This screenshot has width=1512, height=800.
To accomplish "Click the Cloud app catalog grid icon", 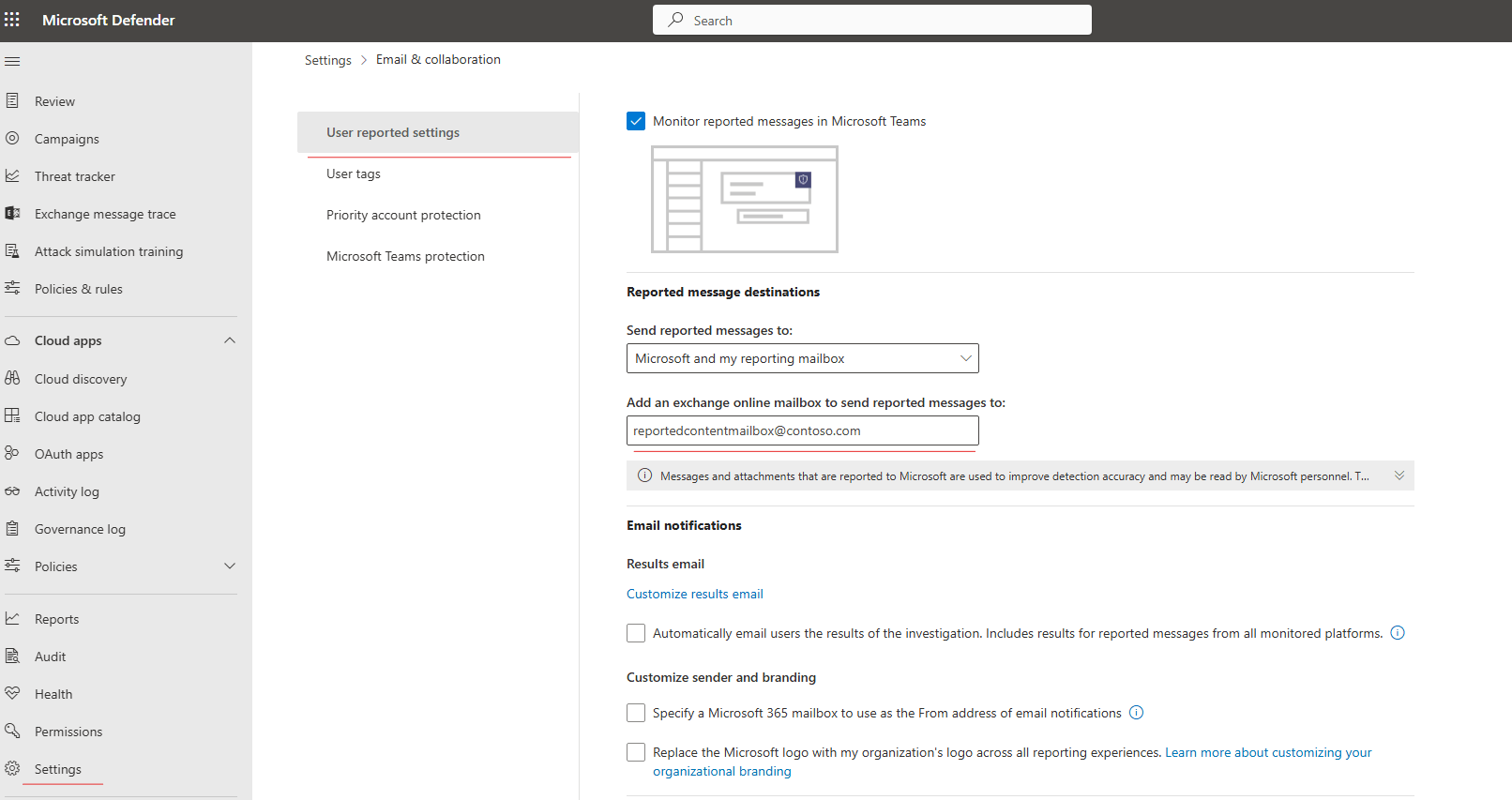I will click(12, 415).
